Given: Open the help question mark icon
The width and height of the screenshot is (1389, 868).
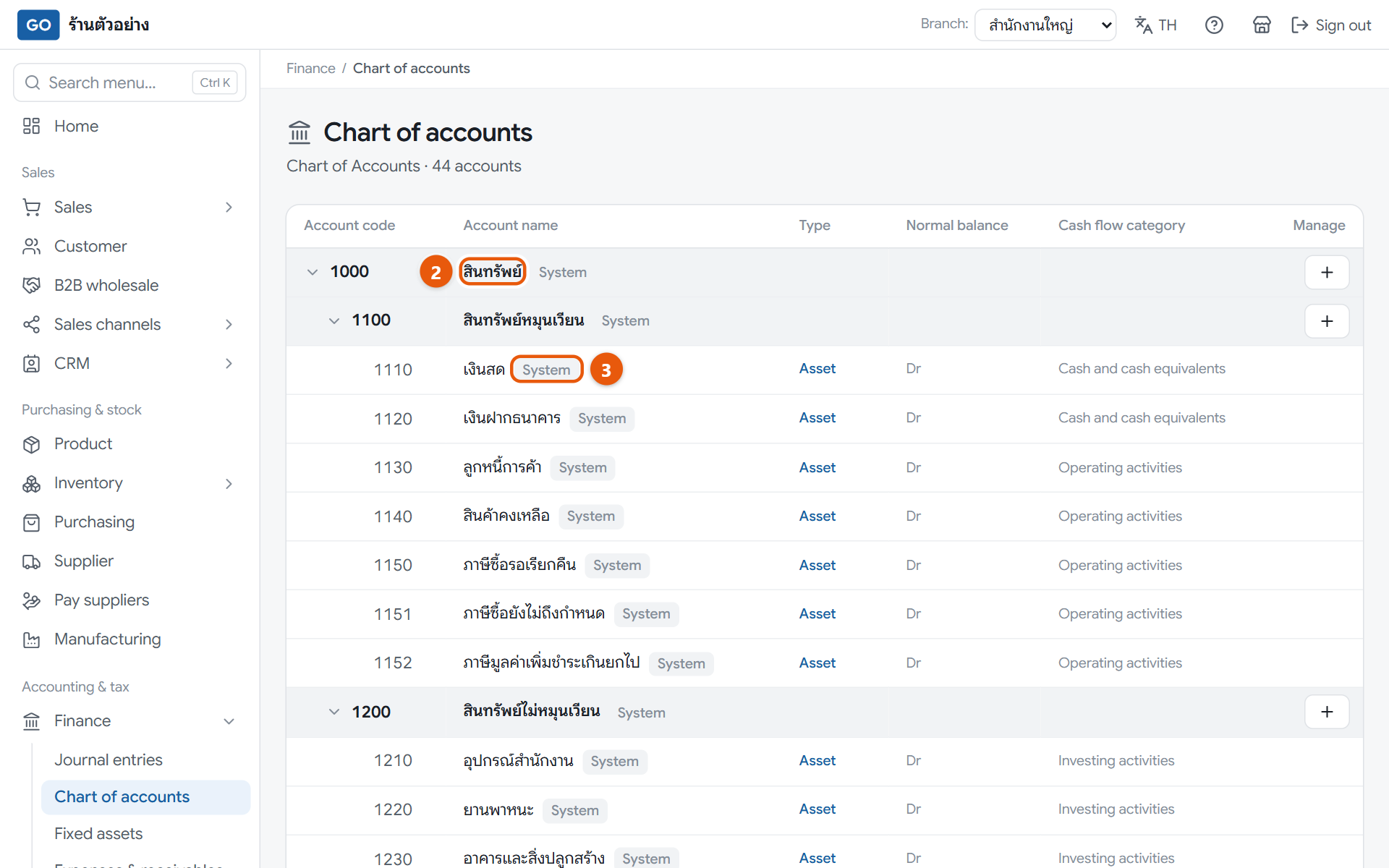Looking at the screenshot, I should 1214,25.
